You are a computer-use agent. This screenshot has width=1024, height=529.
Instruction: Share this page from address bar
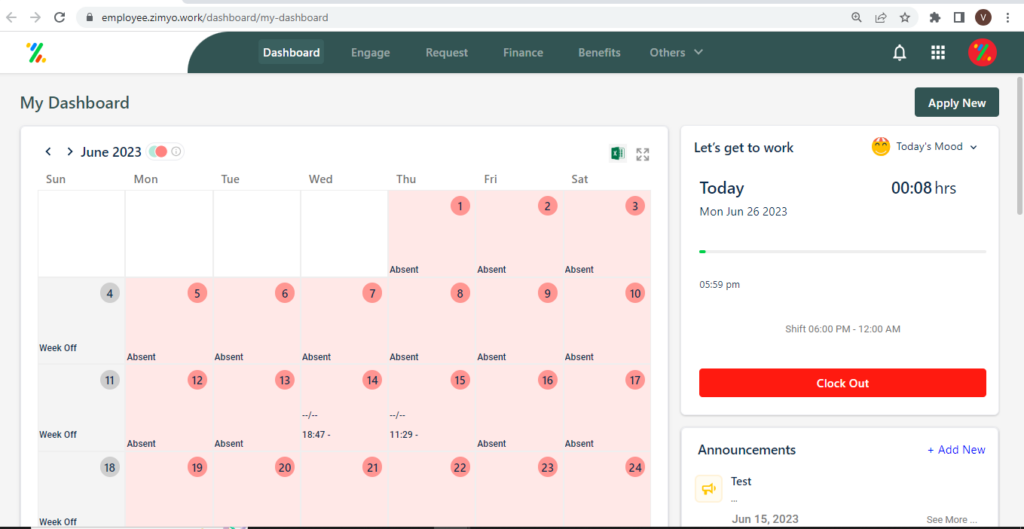click(x=880, y=18)
